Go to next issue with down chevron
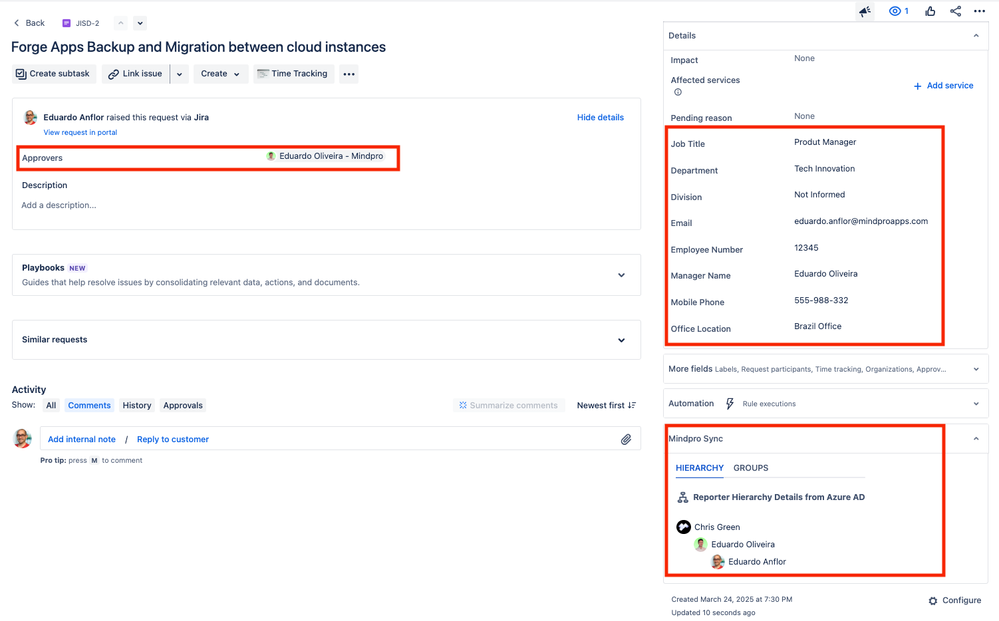This screenshot has width=999, height=621. coord(140,23)
